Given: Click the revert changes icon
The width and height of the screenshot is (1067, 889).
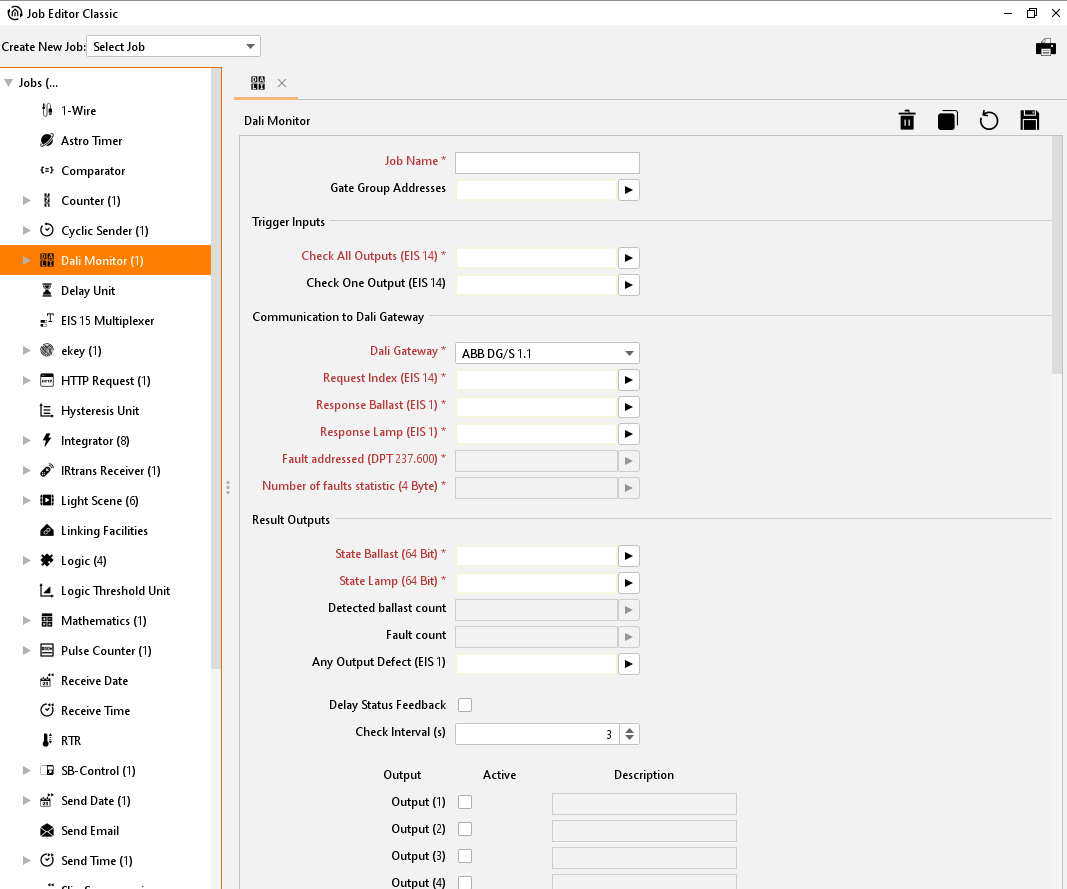Looking at the screenshot, I should (988, 121).
